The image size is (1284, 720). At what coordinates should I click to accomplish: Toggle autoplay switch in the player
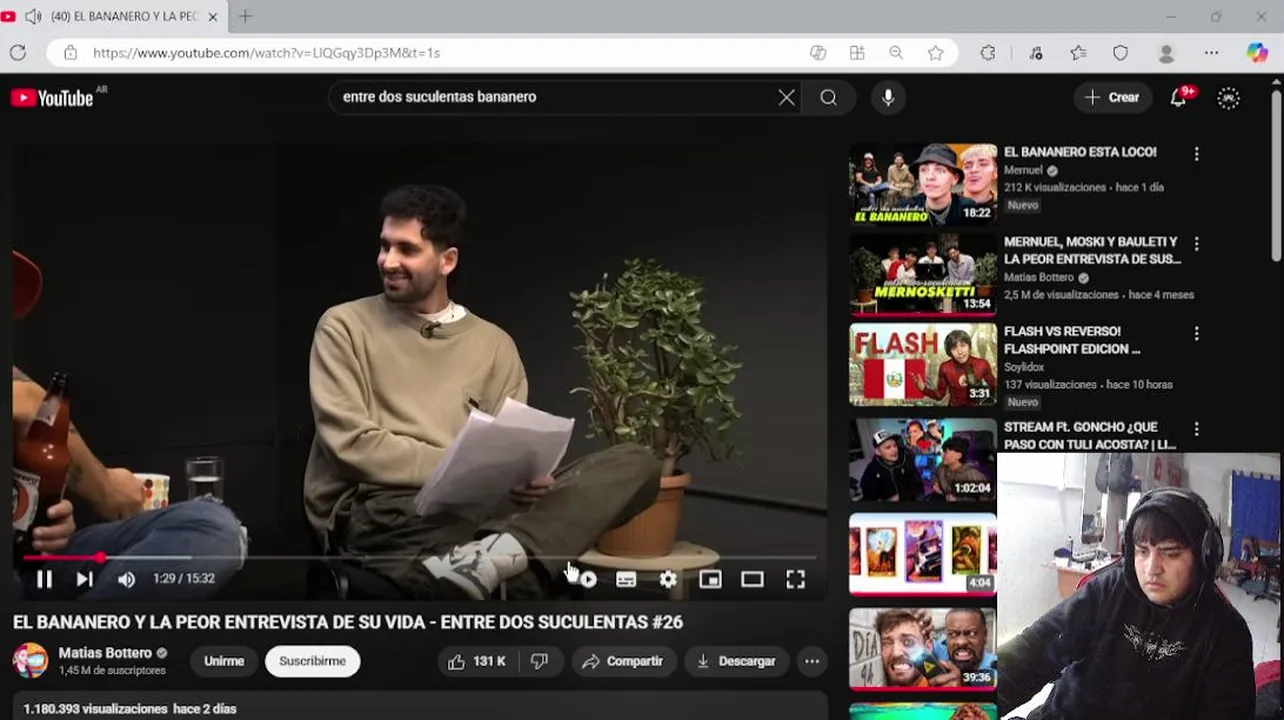(x=586, y=579)
